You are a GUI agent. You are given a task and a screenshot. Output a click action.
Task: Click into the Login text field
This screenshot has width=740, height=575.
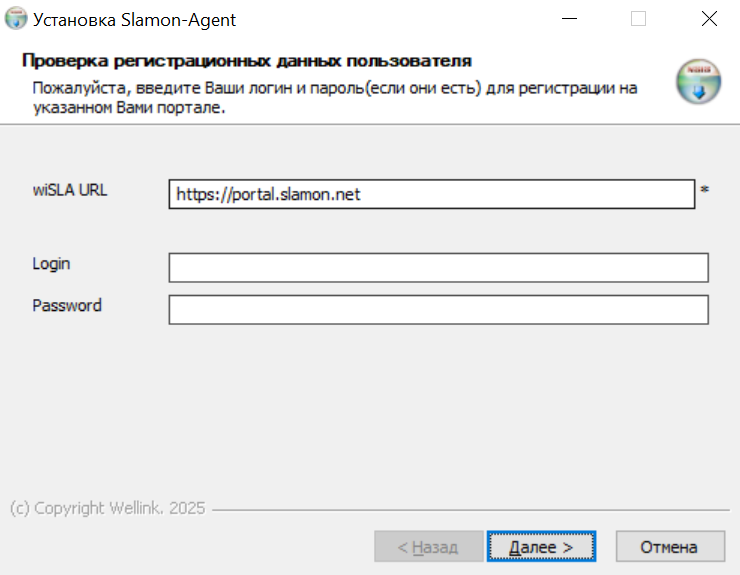point(438,268)
